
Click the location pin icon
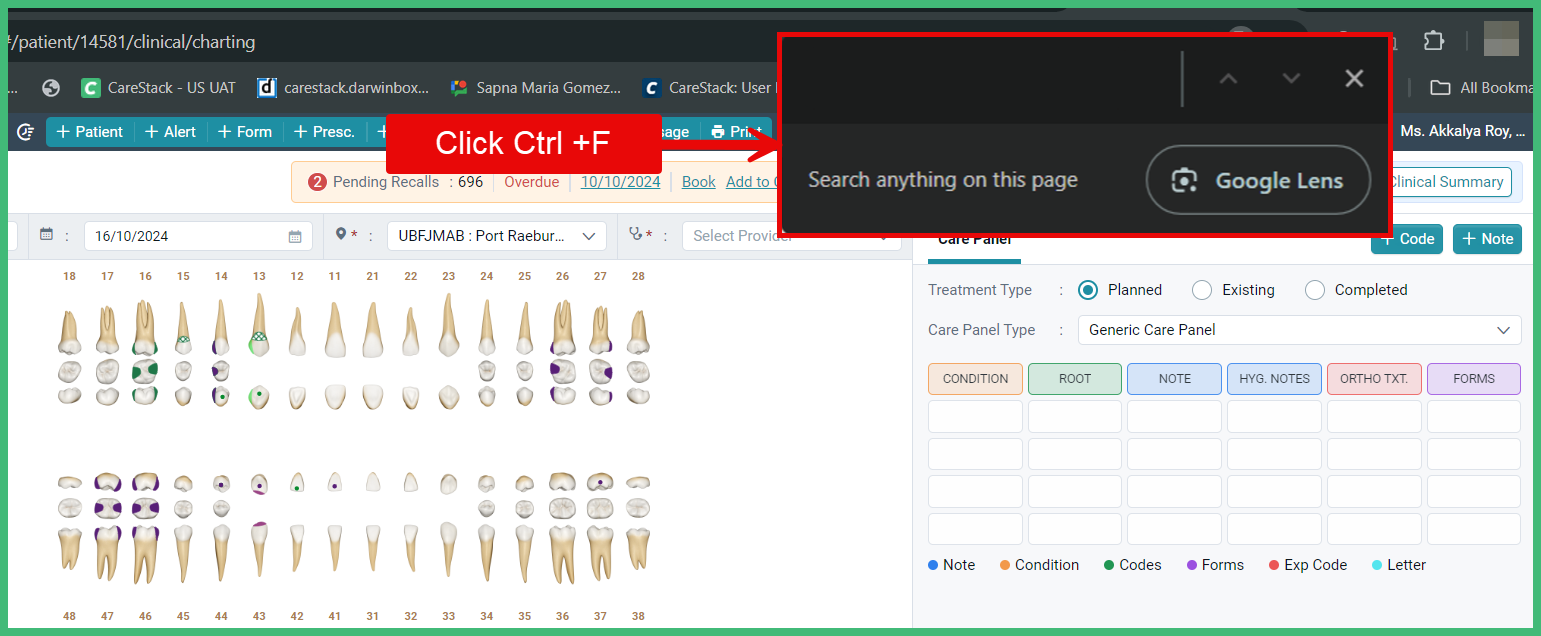(341, 234)
